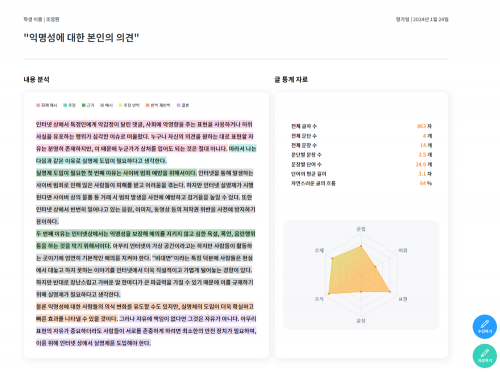Click the 64 % natural flow value
Viewport: 500px width, 372px height.
[426, 183]
